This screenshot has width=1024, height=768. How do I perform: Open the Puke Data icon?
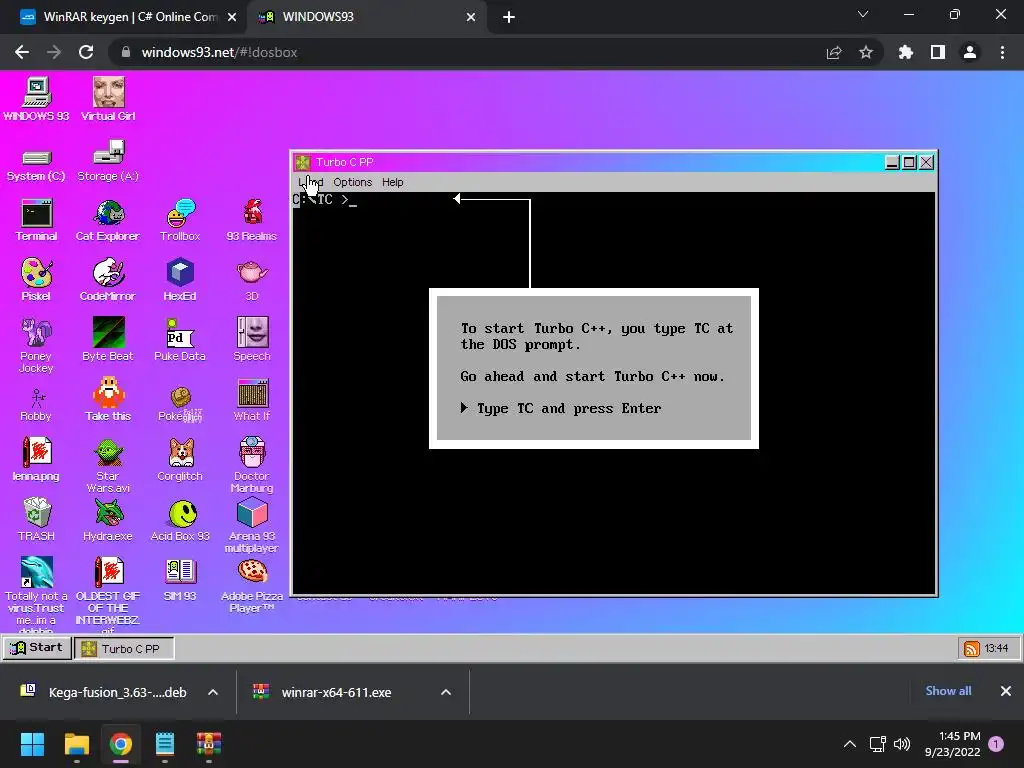pos(180,340)
